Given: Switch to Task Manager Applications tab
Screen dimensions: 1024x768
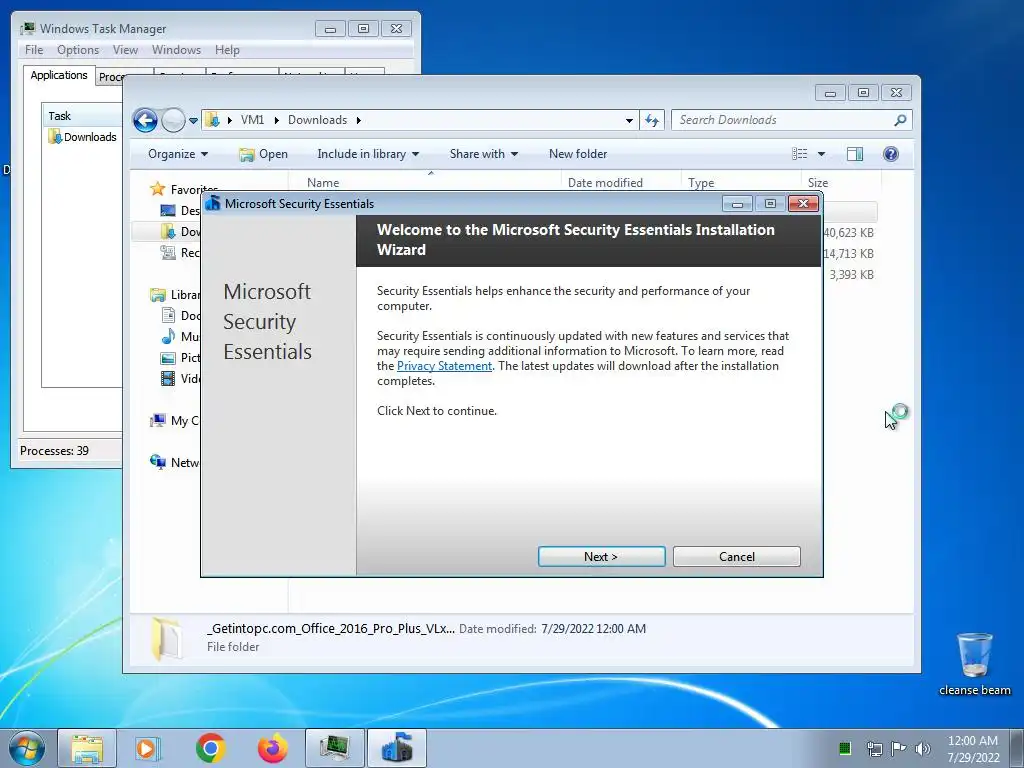Looking at the screenshot, I should pyautogui.click(x=59, y=75).
